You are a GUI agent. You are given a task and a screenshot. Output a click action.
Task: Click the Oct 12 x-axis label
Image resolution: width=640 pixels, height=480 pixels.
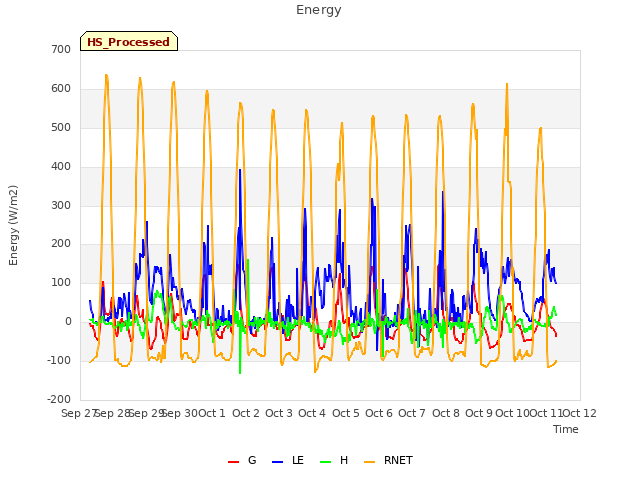tap(580, 413)
